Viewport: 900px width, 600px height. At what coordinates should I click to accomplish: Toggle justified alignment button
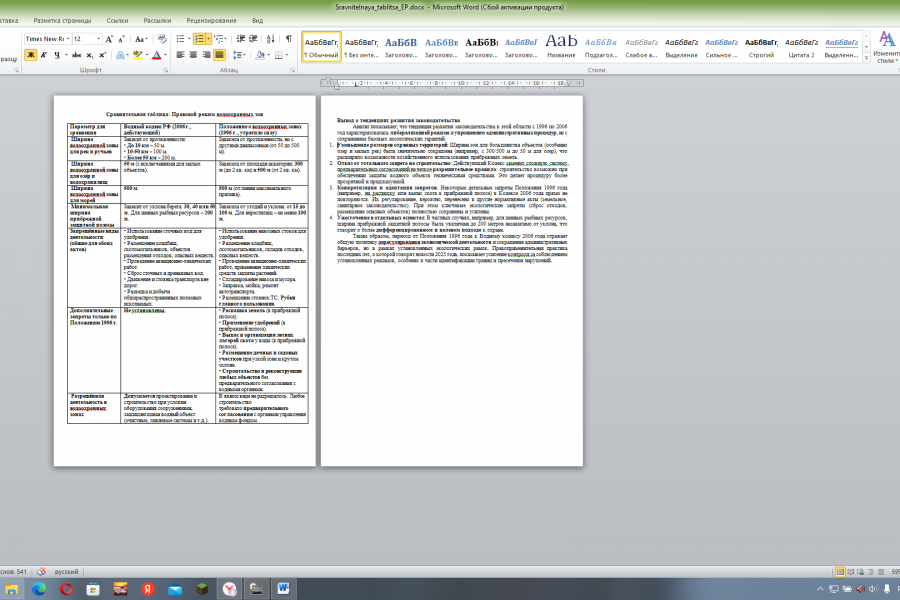pyautogui.click(x=219, y=55)
